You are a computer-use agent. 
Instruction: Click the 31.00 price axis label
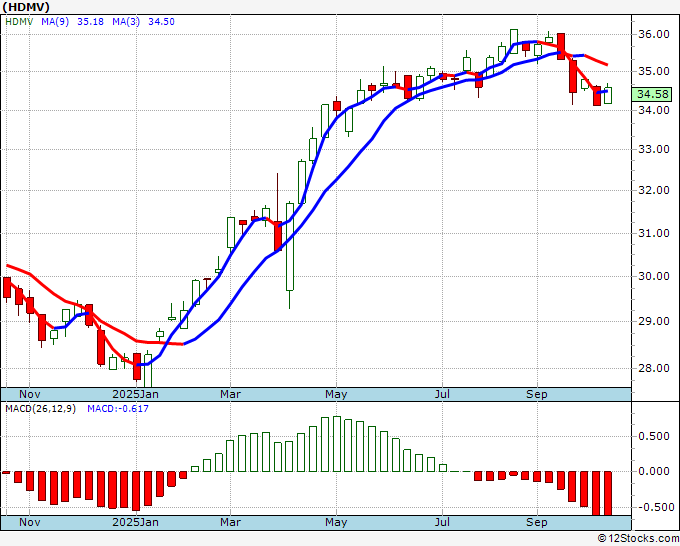click(654, 233)
